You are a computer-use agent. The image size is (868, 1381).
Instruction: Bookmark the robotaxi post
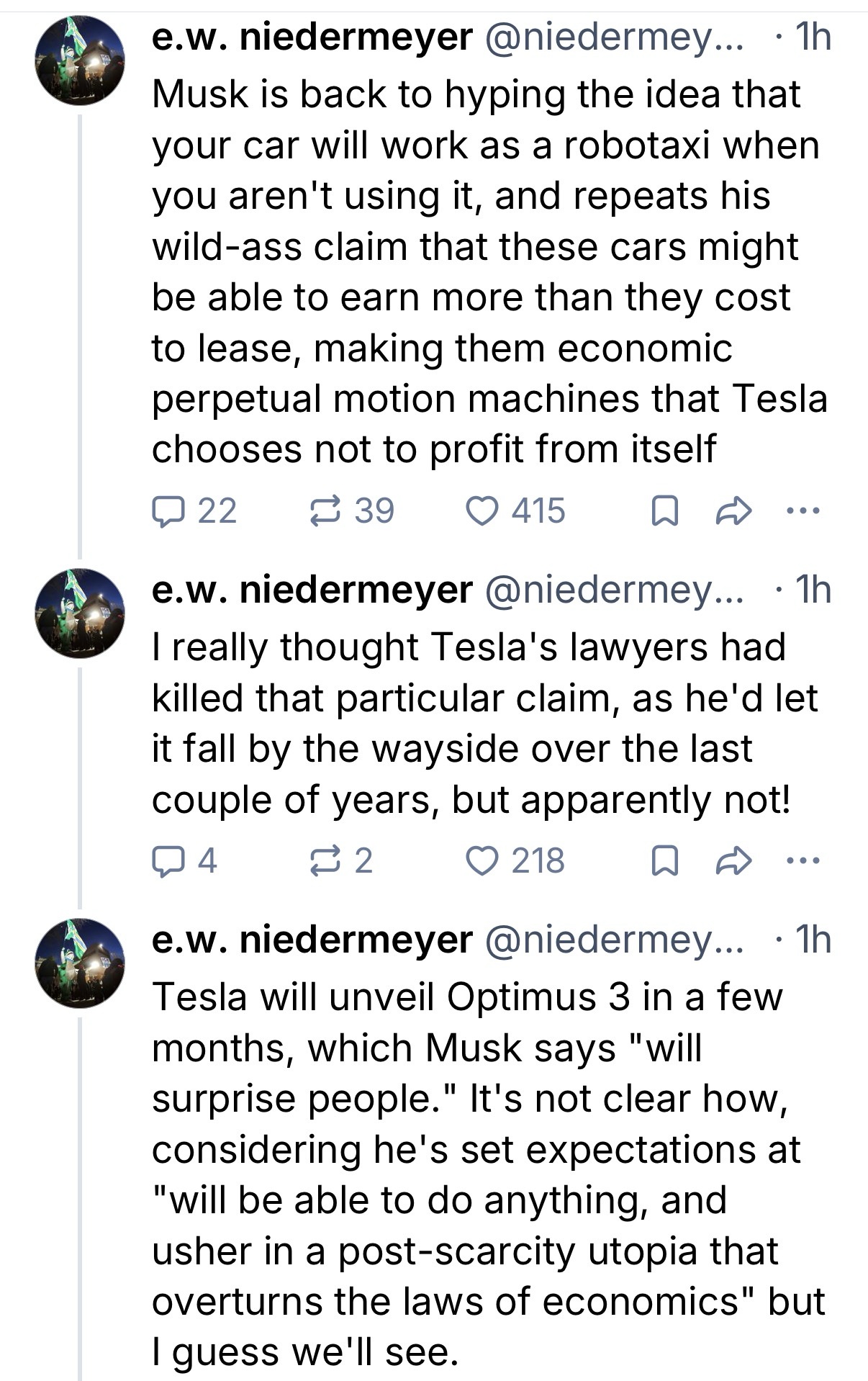click(x=664, y=512)
